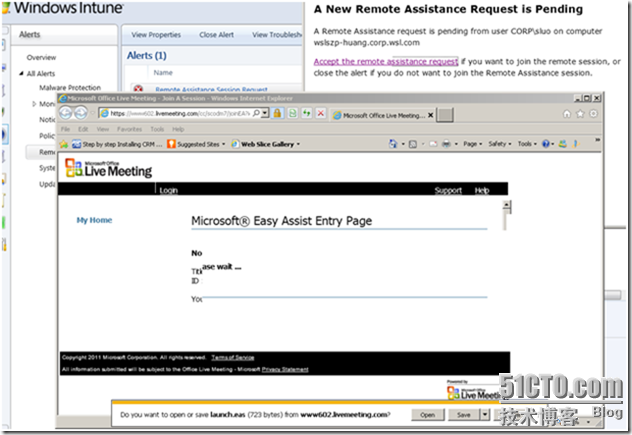Click the security lock icon
Viewport: 632px width, 435px height.
pos(277,113)
